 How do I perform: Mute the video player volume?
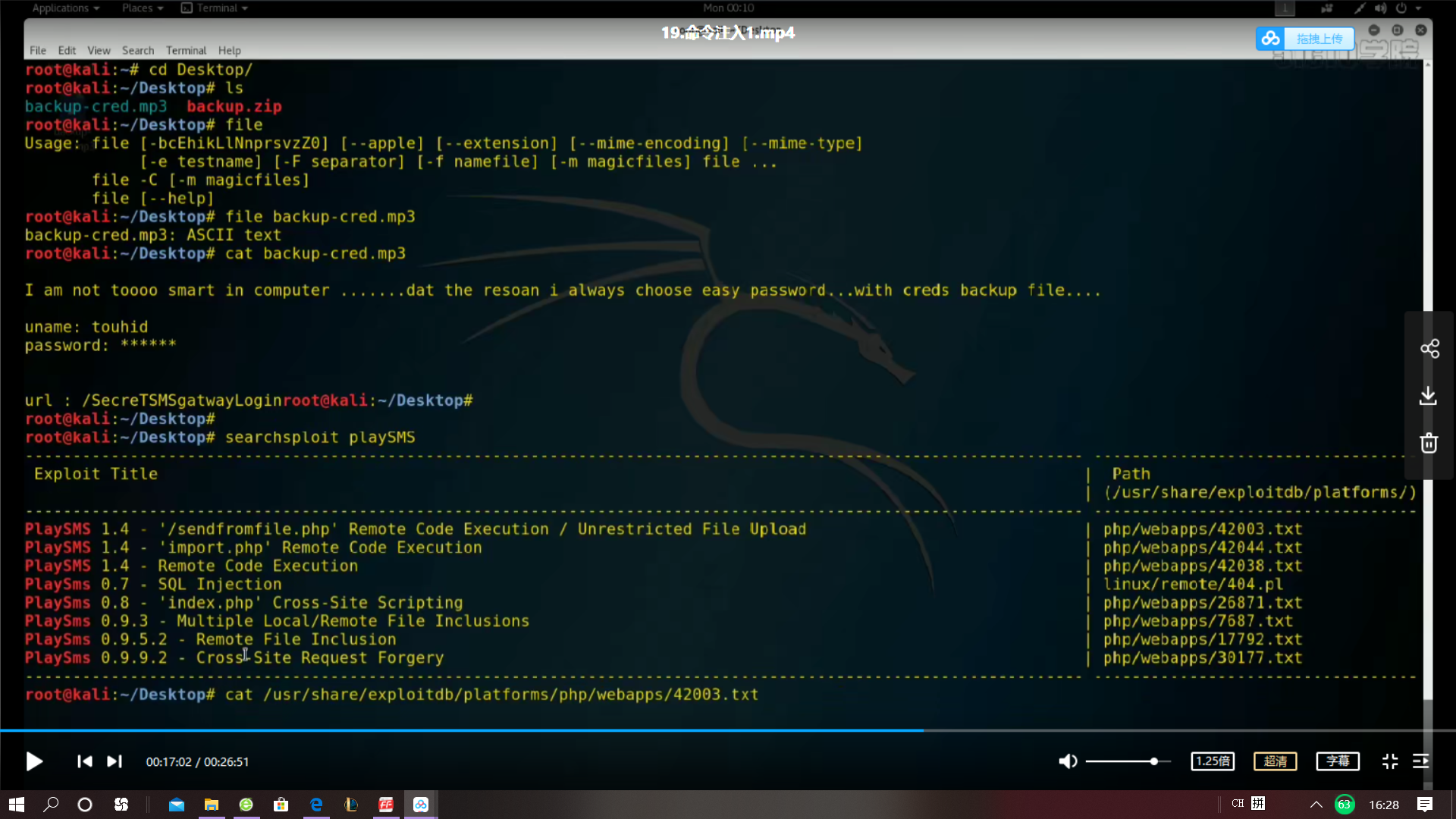1068,761
